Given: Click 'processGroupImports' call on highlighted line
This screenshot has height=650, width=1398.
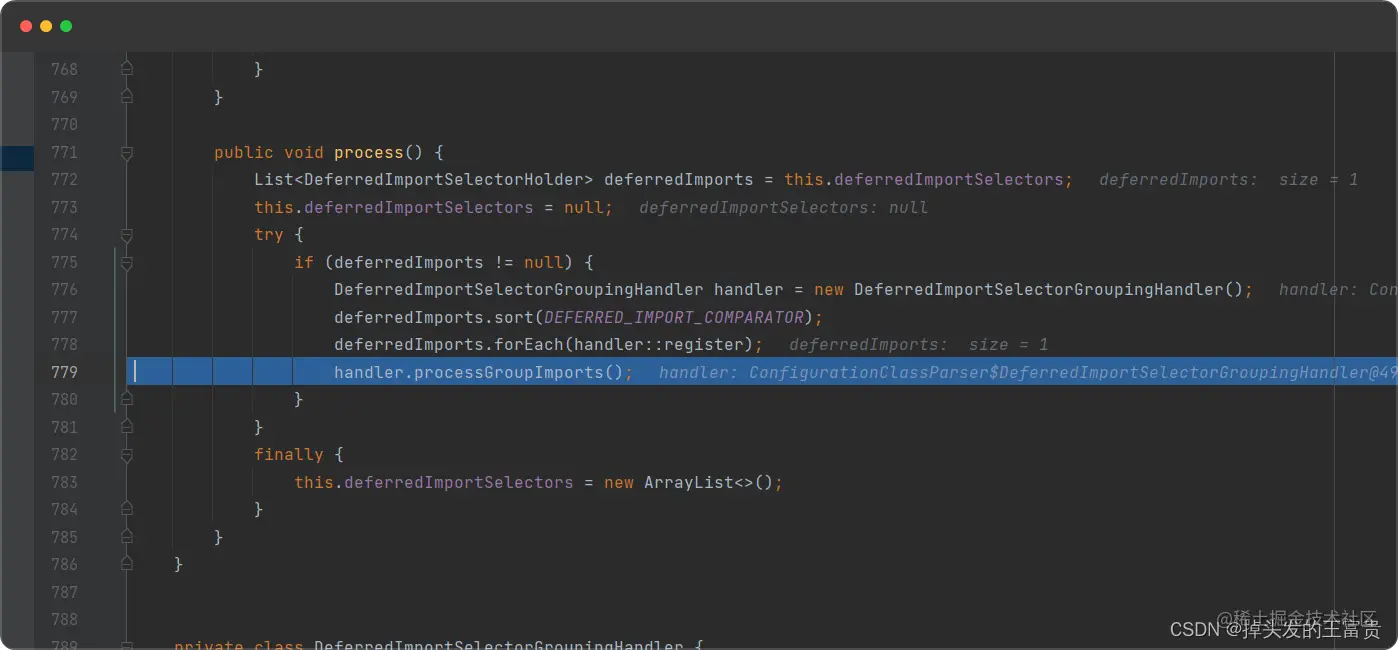Looking at the screenshot, I should [509, 372].
